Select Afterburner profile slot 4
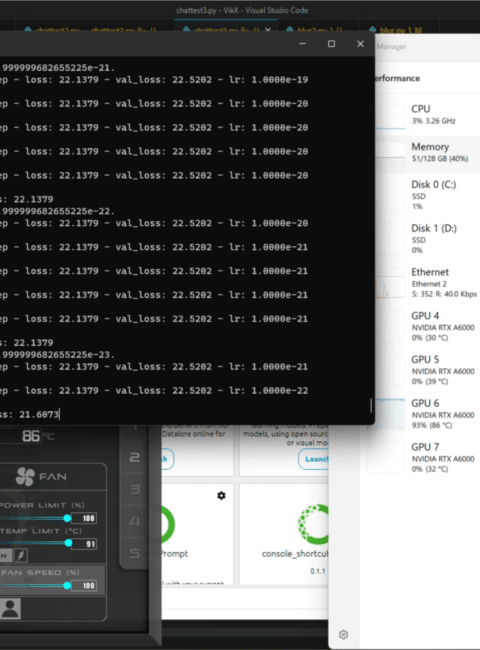 coord(135,521)
